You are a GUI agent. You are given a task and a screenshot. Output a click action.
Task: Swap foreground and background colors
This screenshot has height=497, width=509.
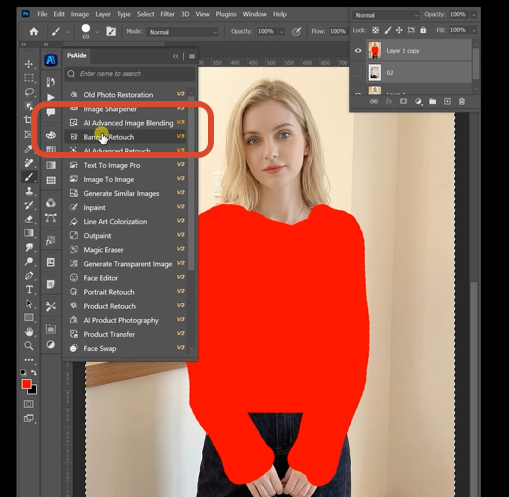click(x=34, y=372)
